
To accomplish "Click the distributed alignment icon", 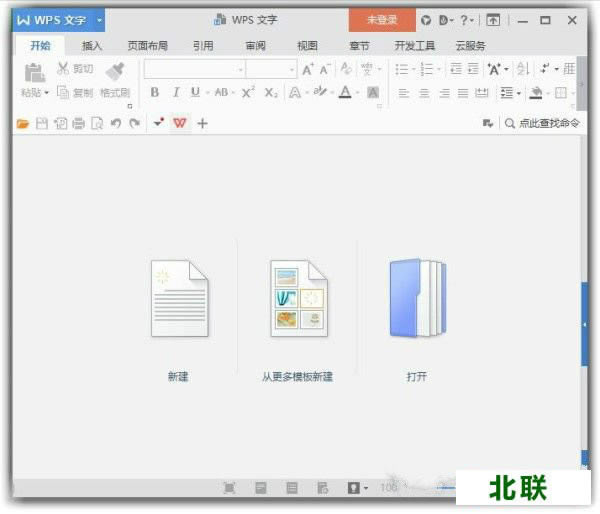I will click(481, 93).
